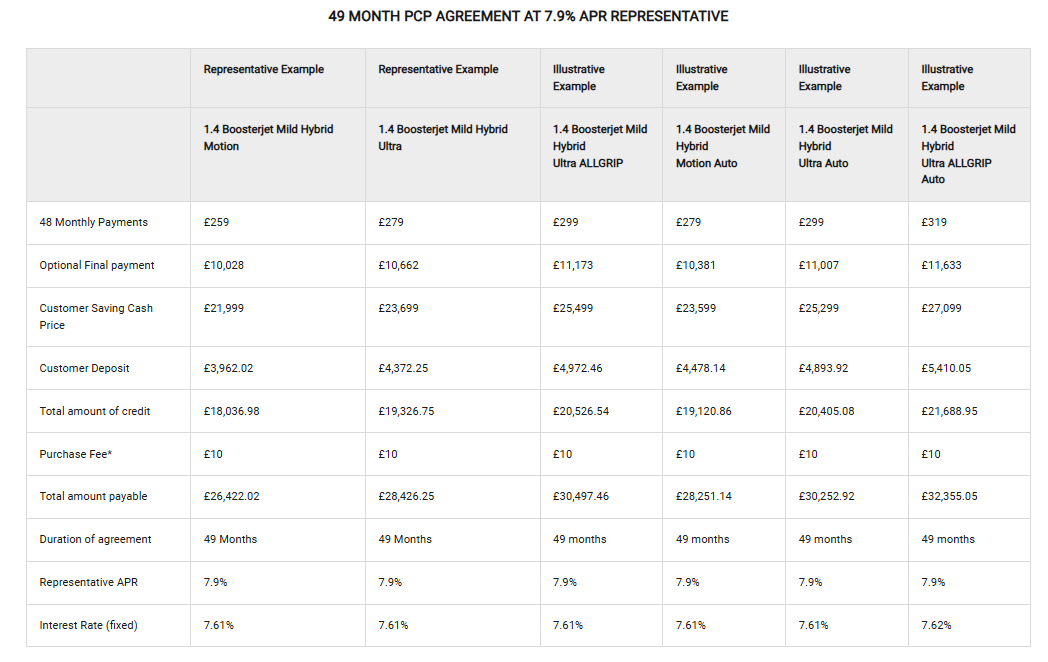Viewport: 1048px width, 662px height.
Task: Click the 48 Monthly Payments row label
Action: pyautogui.click(x=94, y=222)
